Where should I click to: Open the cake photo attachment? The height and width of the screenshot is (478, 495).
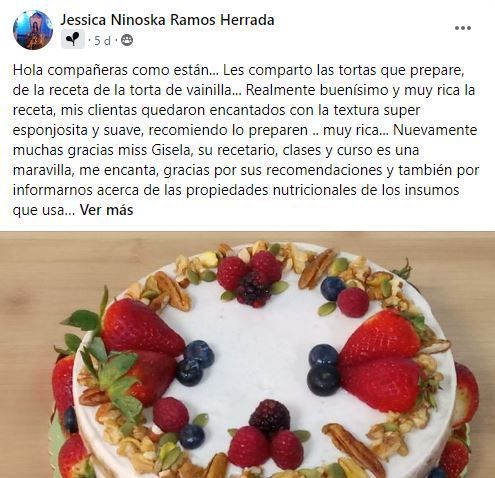coord(247,355)
